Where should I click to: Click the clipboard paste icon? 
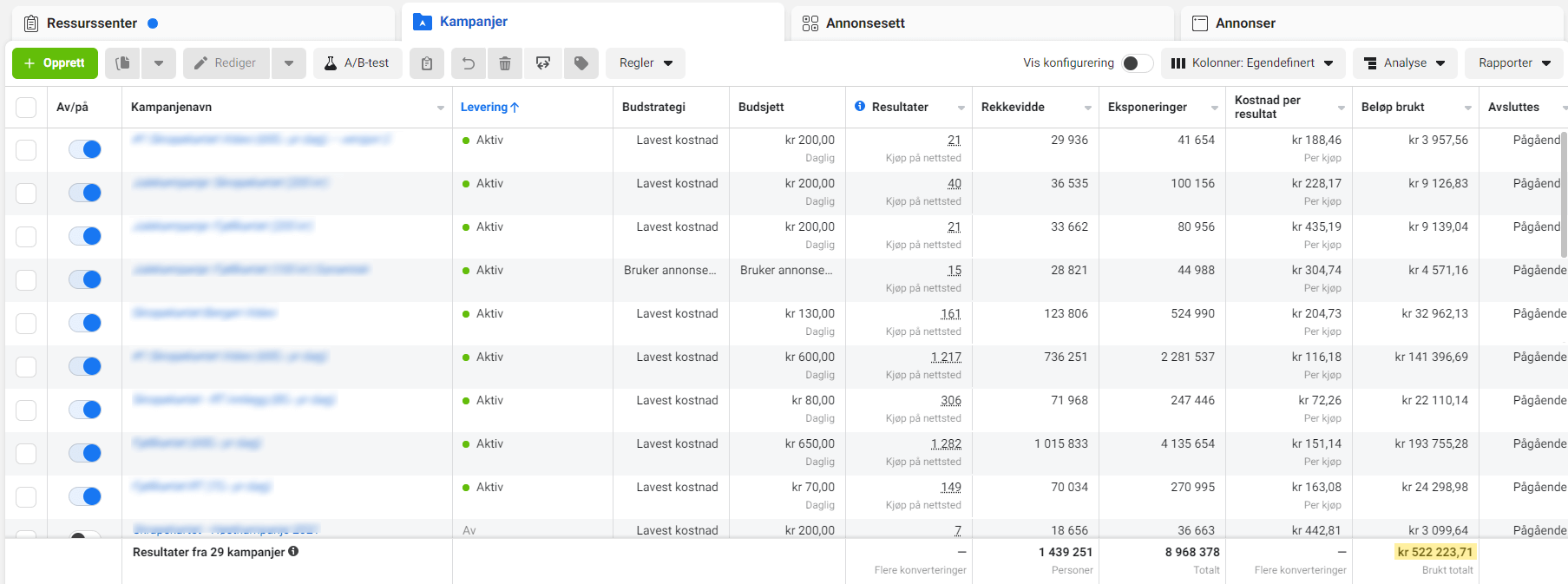pyautogui.click(x=427, y=63)
